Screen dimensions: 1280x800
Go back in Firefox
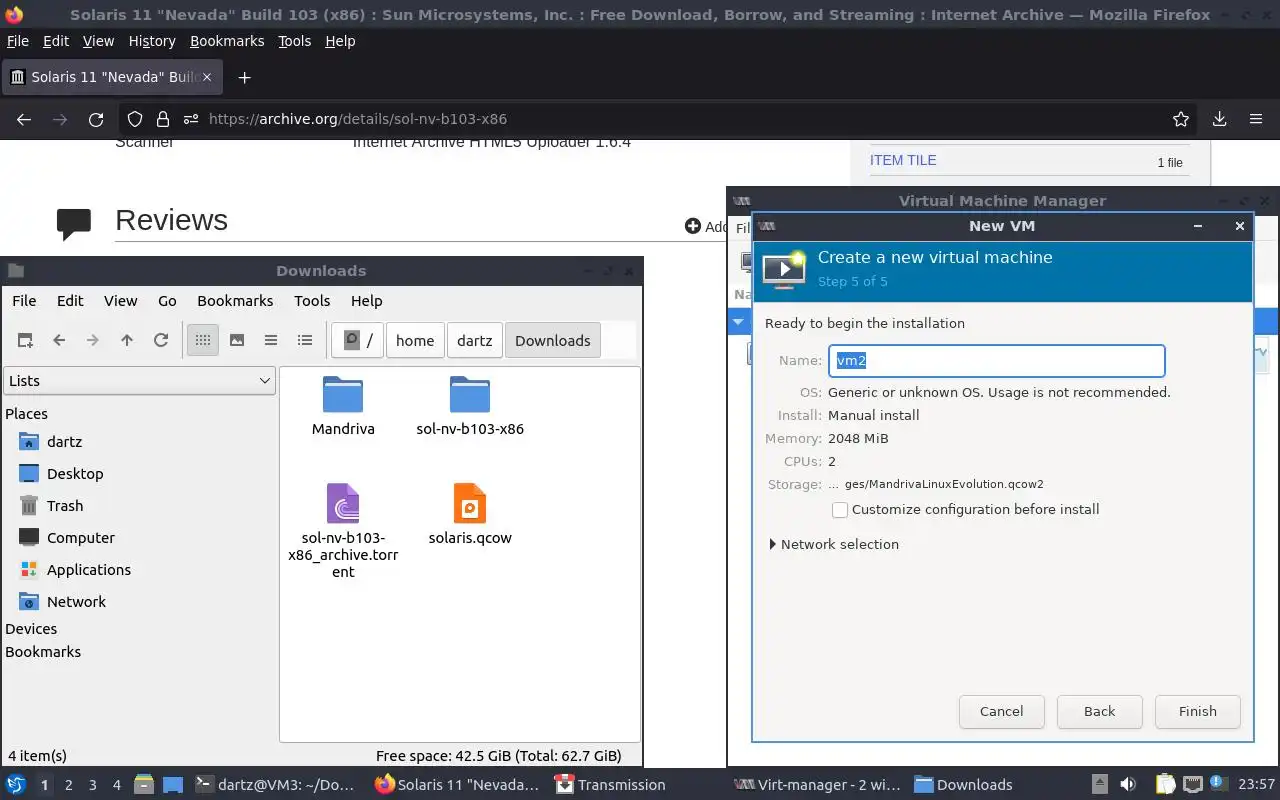pyautogui.click(x=24, y=119)
